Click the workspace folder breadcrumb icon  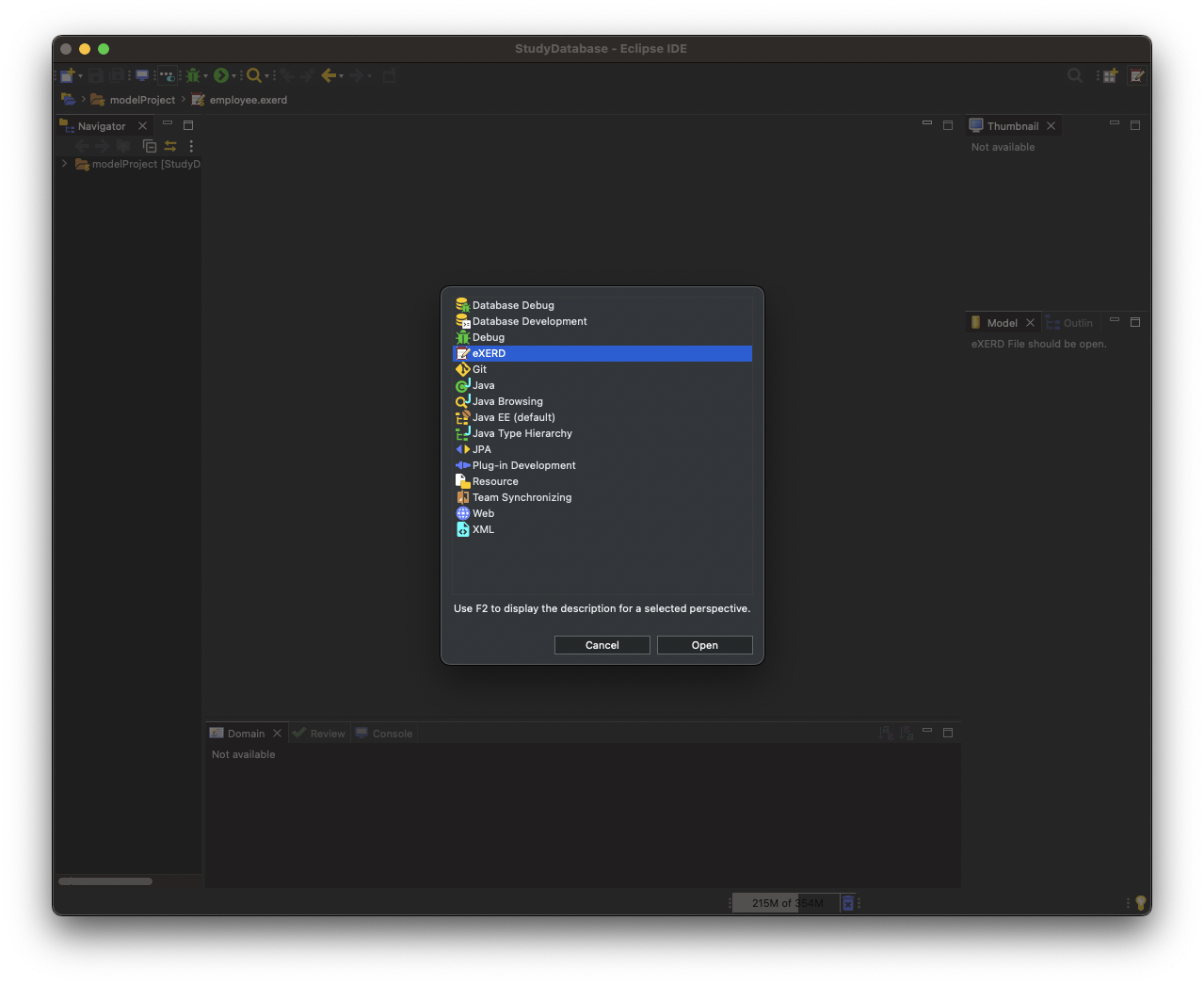coord(69,99)
